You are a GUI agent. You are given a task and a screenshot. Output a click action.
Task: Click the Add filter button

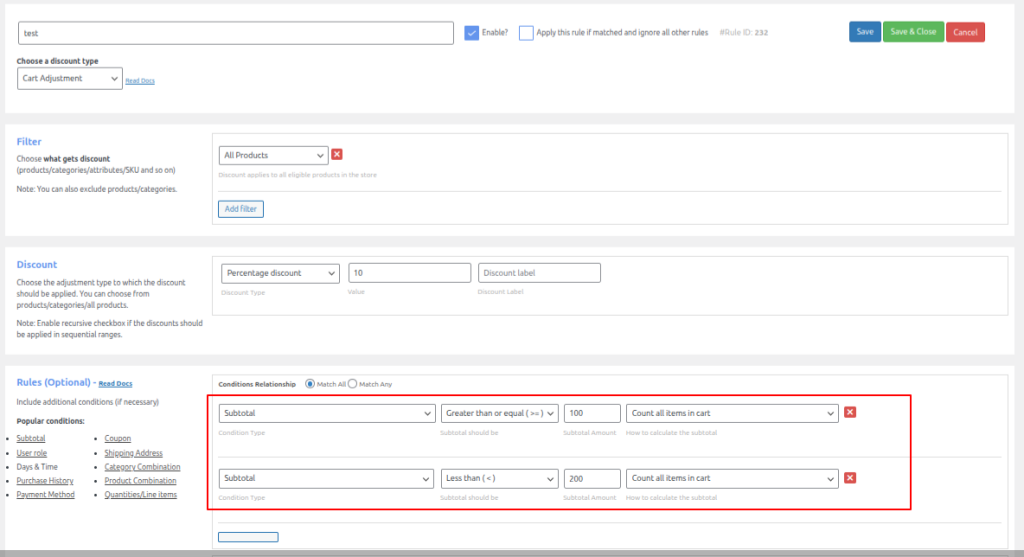[240, 209]
